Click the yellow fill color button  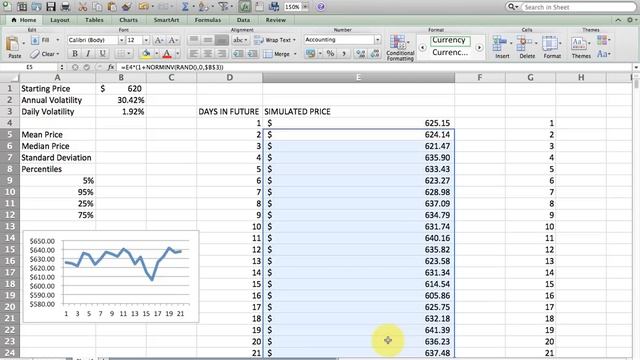coord(146,53)
